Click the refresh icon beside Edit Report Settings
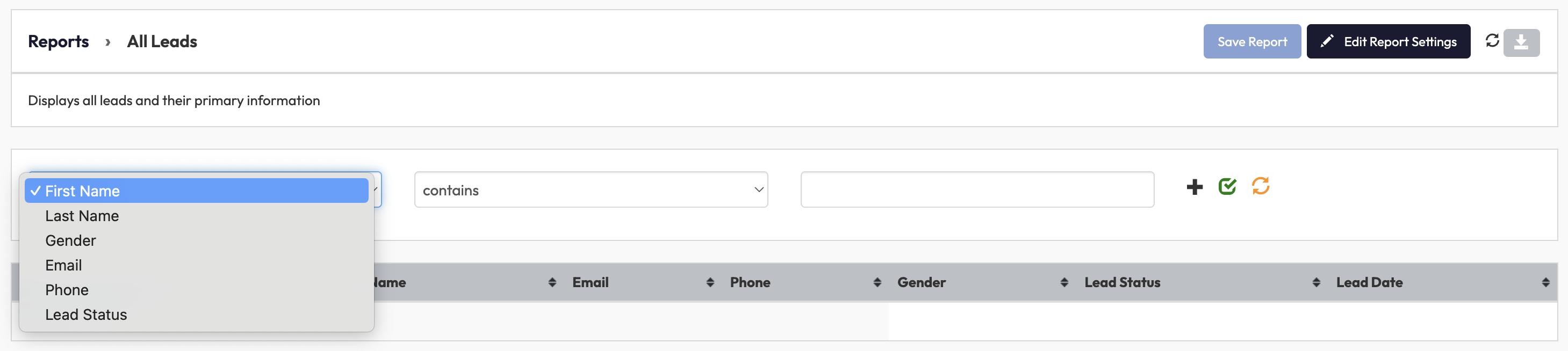Viewport: 1568px width, 351px height. coord(1492,41)
